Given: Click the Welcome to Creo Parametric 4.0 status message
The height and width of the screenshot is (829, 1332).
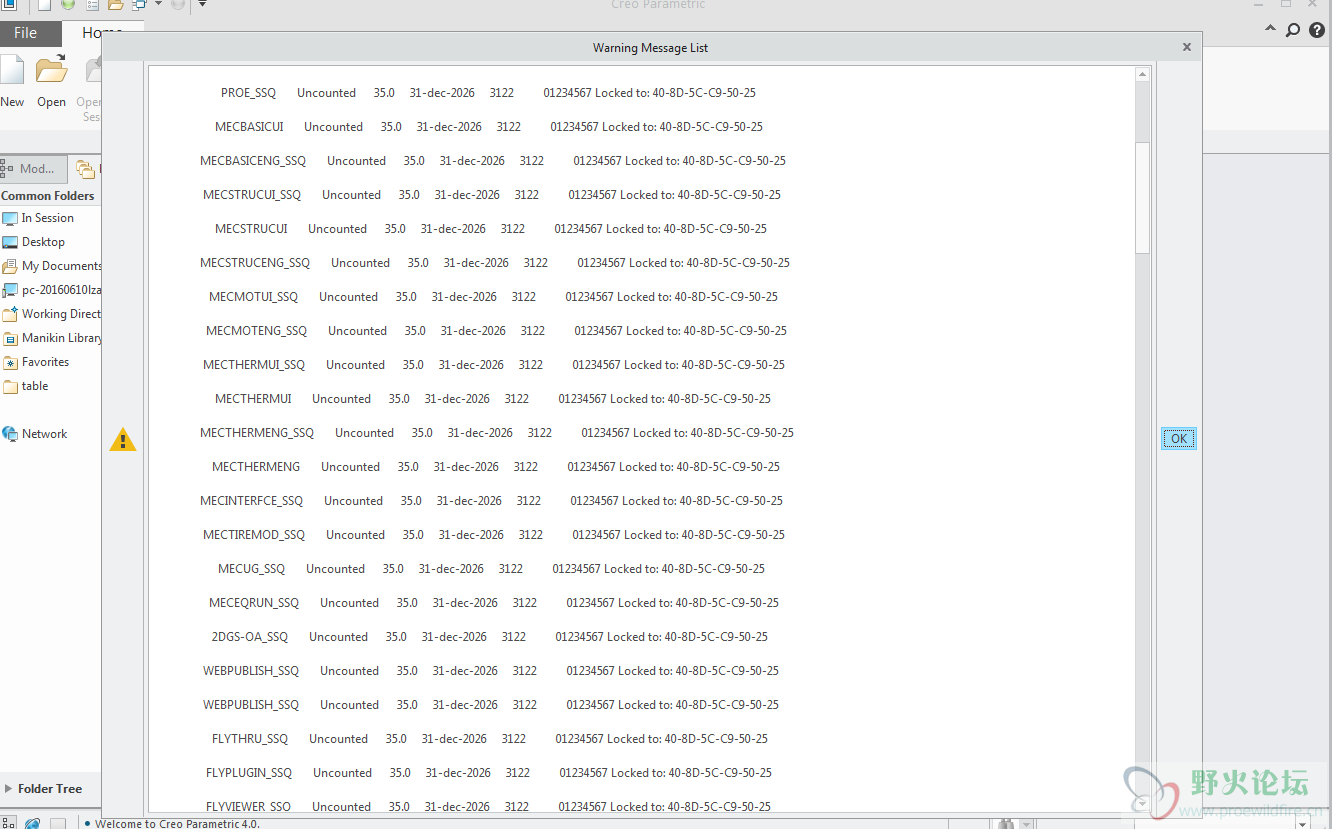Looking at the screenshot, I should 177,824.
